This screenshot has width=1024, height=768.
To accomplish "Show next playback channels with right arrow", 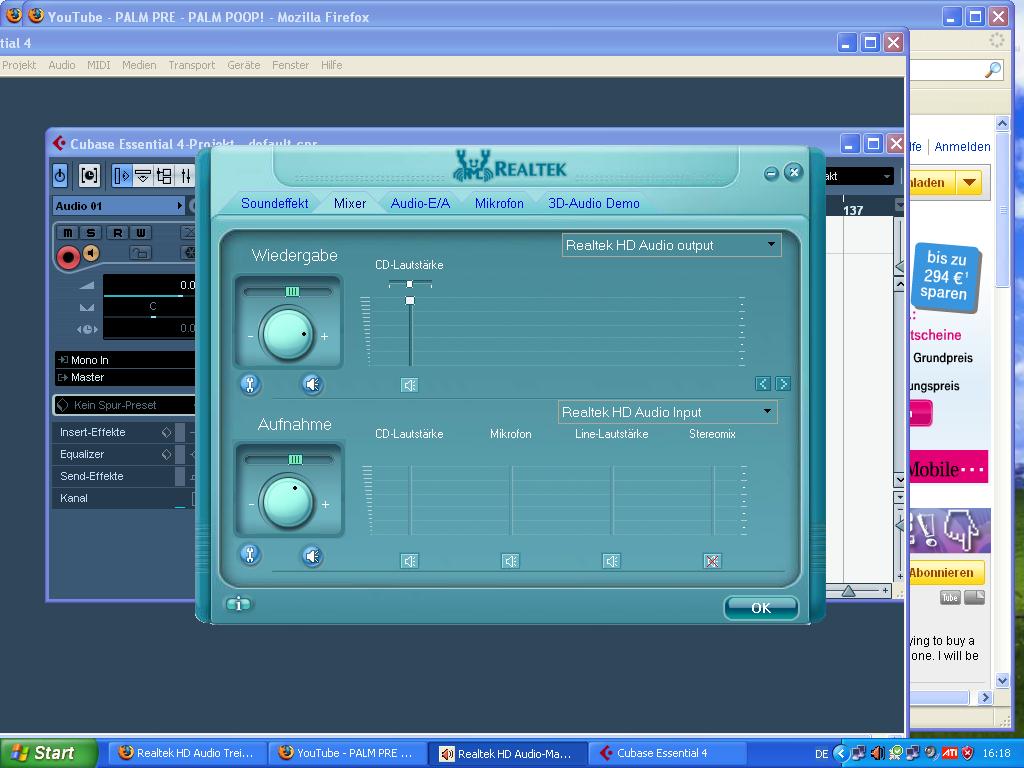I will [x=783, y=384].
